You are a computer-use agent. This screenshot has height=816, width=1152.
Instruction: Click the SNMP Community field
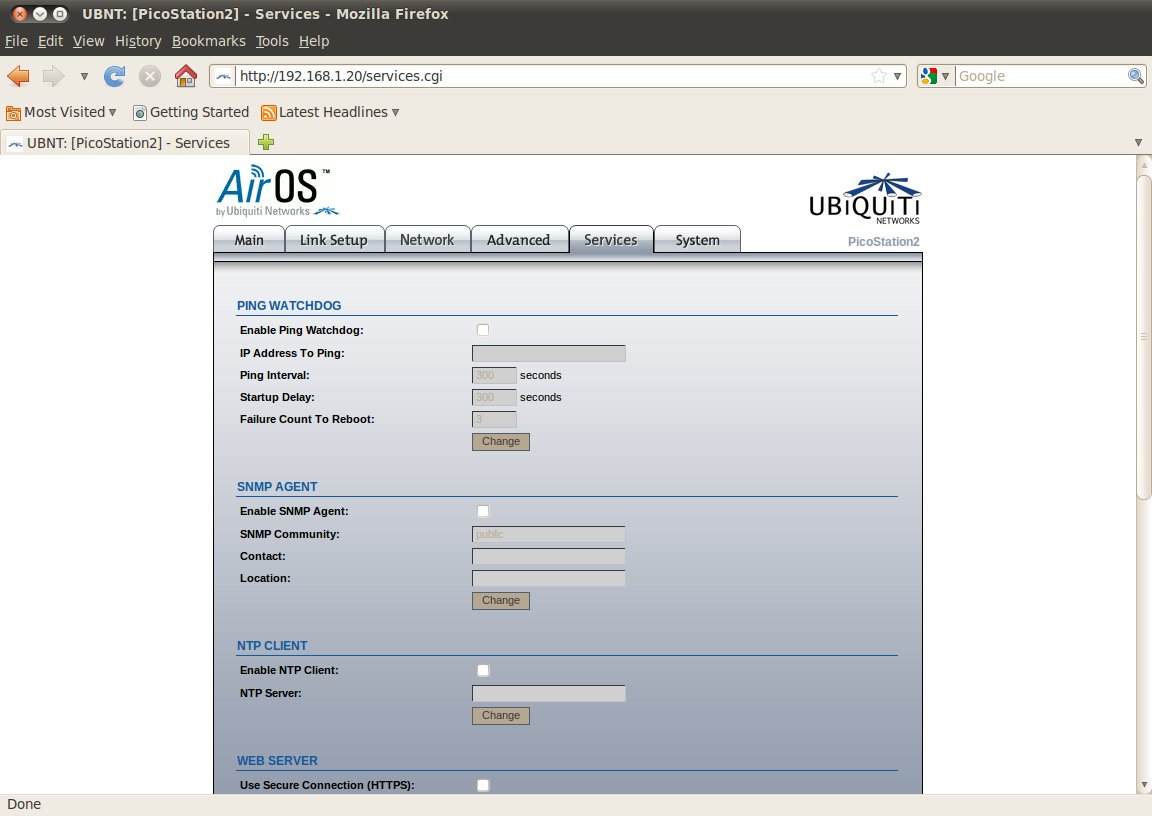(549, 534)
